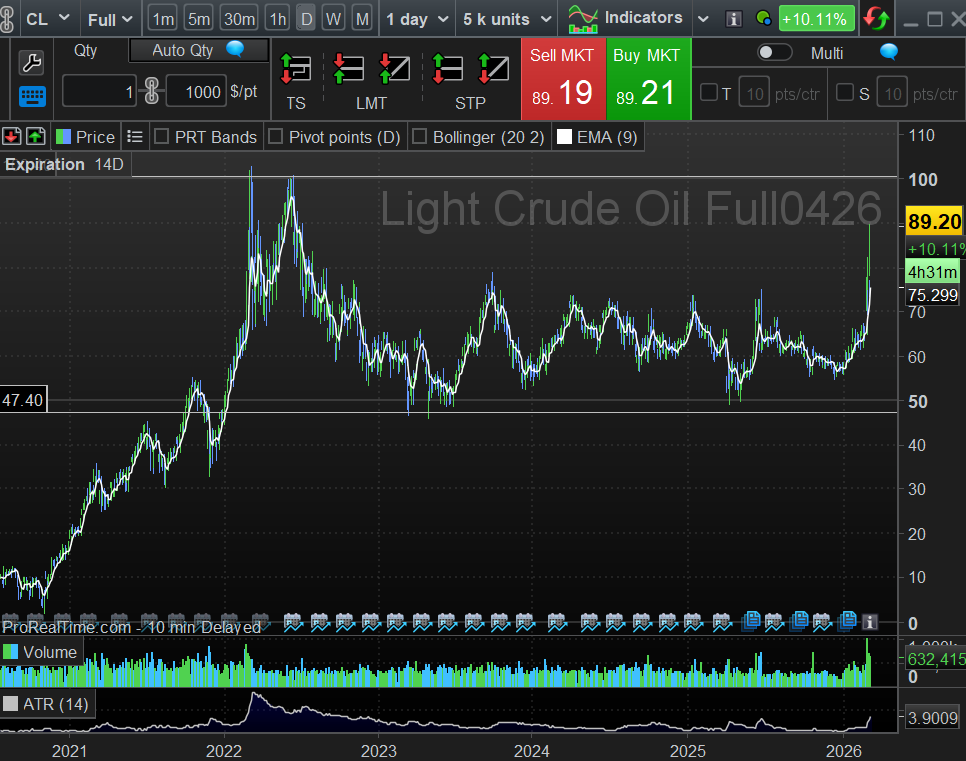966x761 pixels.
Task: Click the white EMA (9) color swatch
Action: (x=565, y=137)
